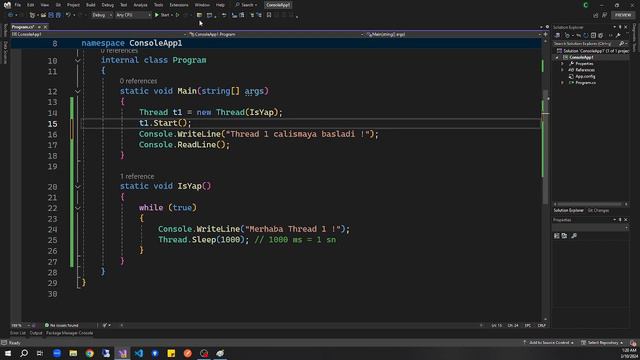Open the Output tab
Screen dimensions: 640x360
(36, 333)
